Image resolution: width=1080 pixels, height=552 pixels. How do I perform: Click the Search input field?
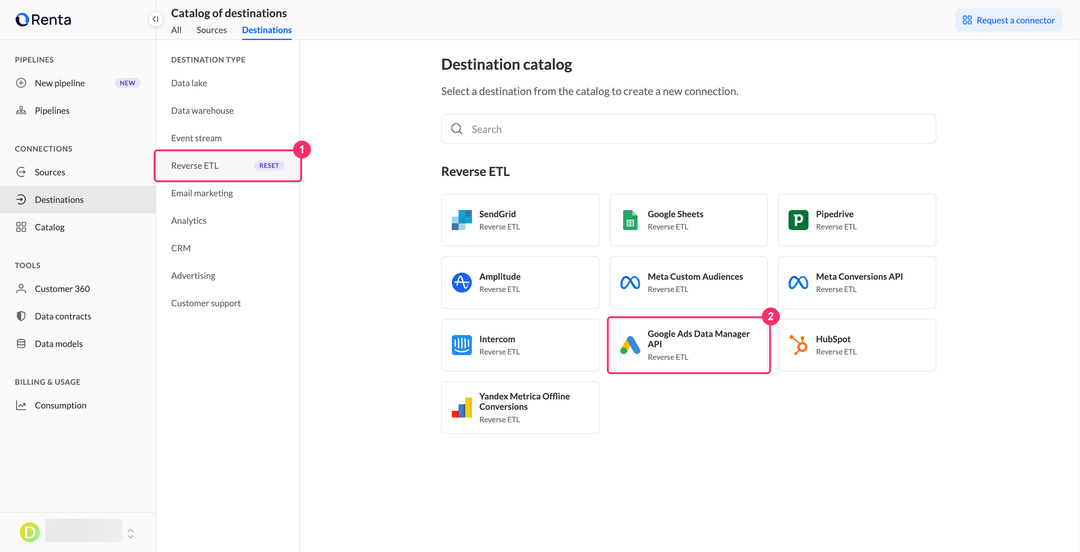[x=688, y=129]
